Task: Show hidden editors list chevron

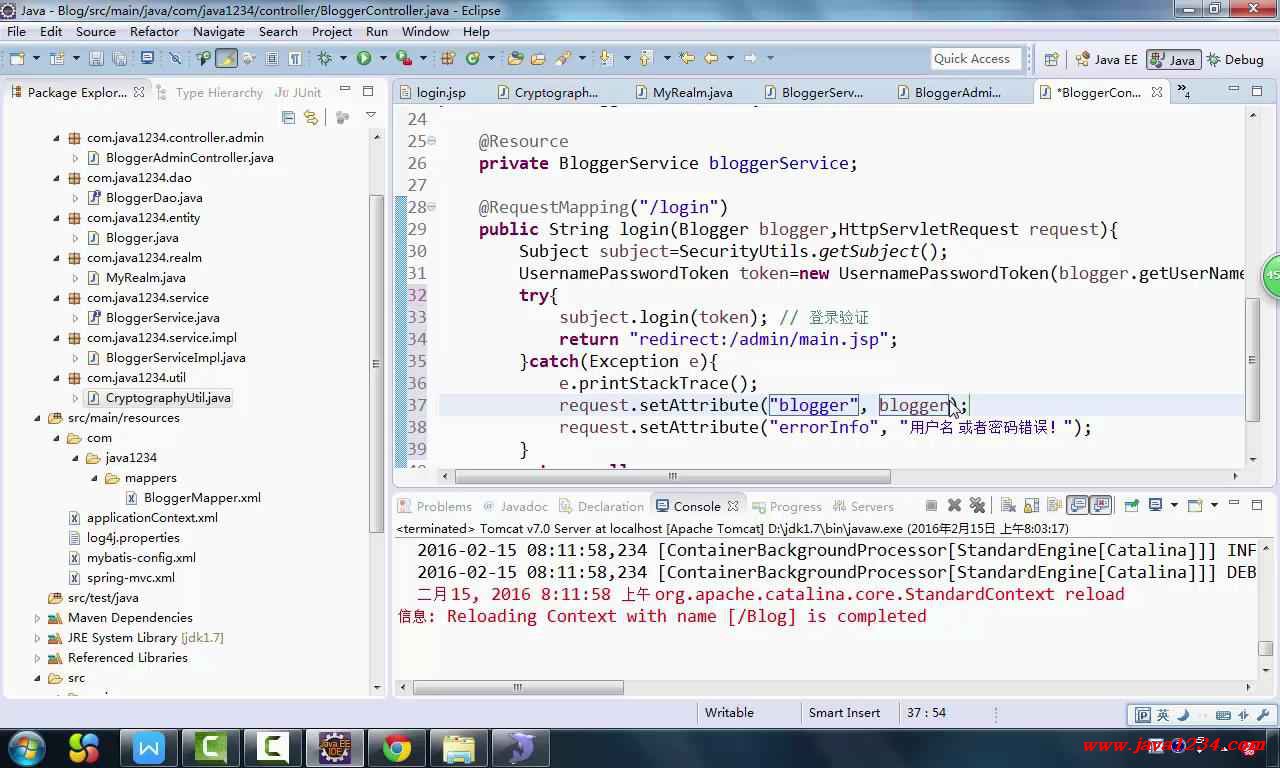Action: [1183, 92]
